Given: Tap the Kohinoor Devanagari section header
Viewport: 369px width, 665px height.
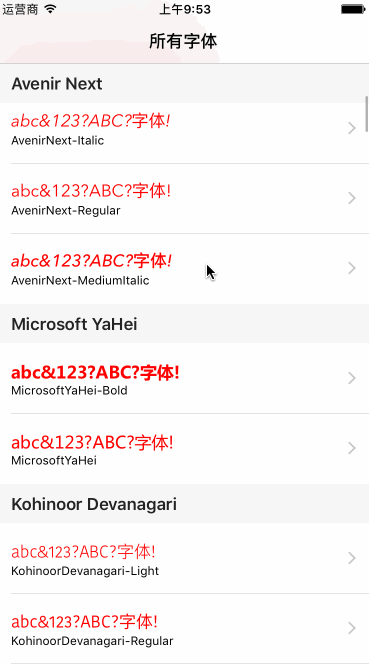Looking at the screenshot, I should (x=184, y=503).
